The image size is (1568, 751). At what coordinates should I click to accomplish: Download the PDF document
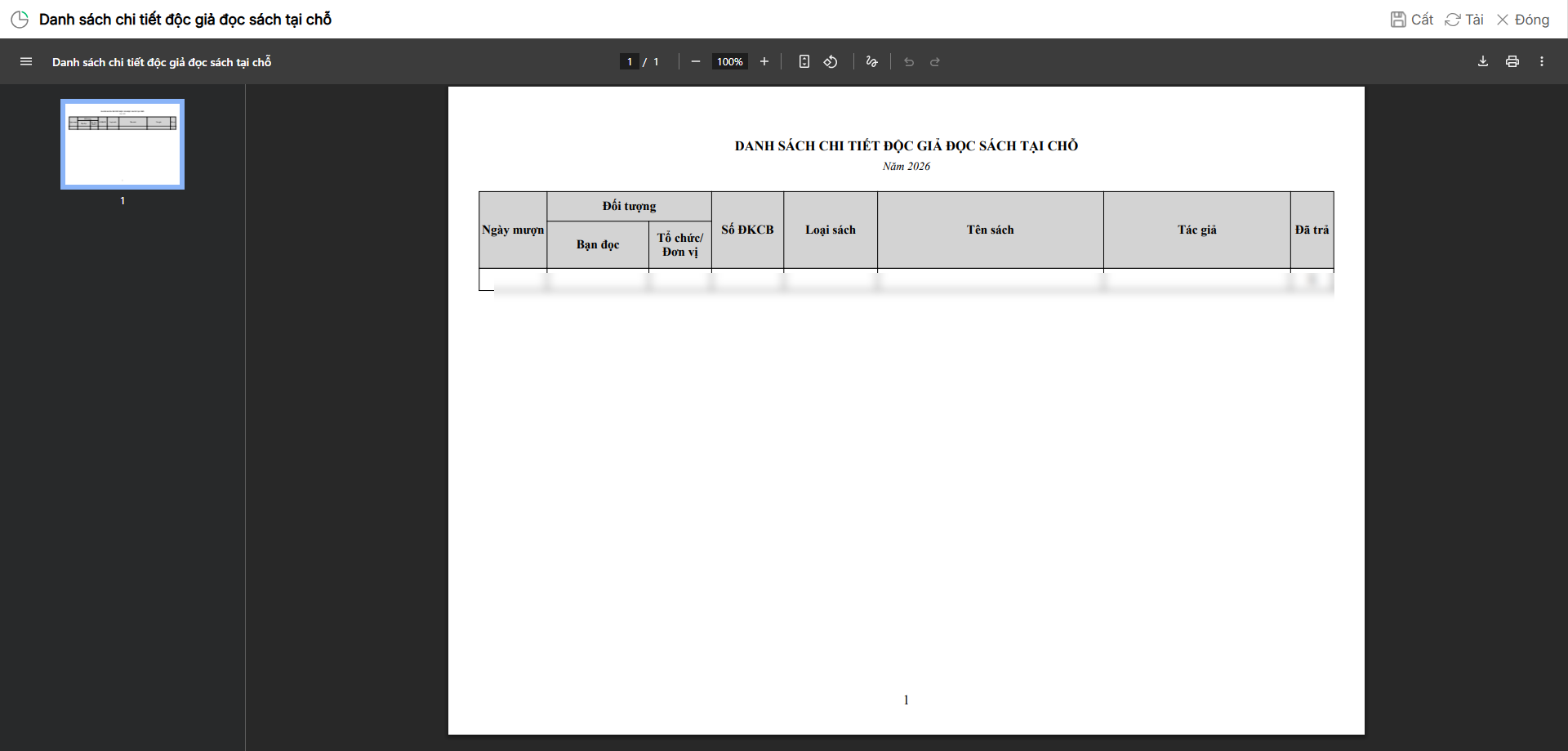(1483, 62)
